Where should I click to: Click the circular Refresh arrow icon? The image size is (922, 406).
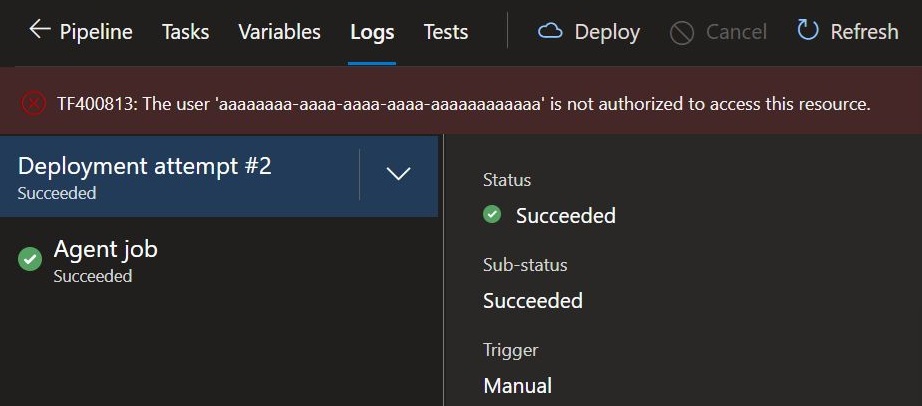click(807, 29)
